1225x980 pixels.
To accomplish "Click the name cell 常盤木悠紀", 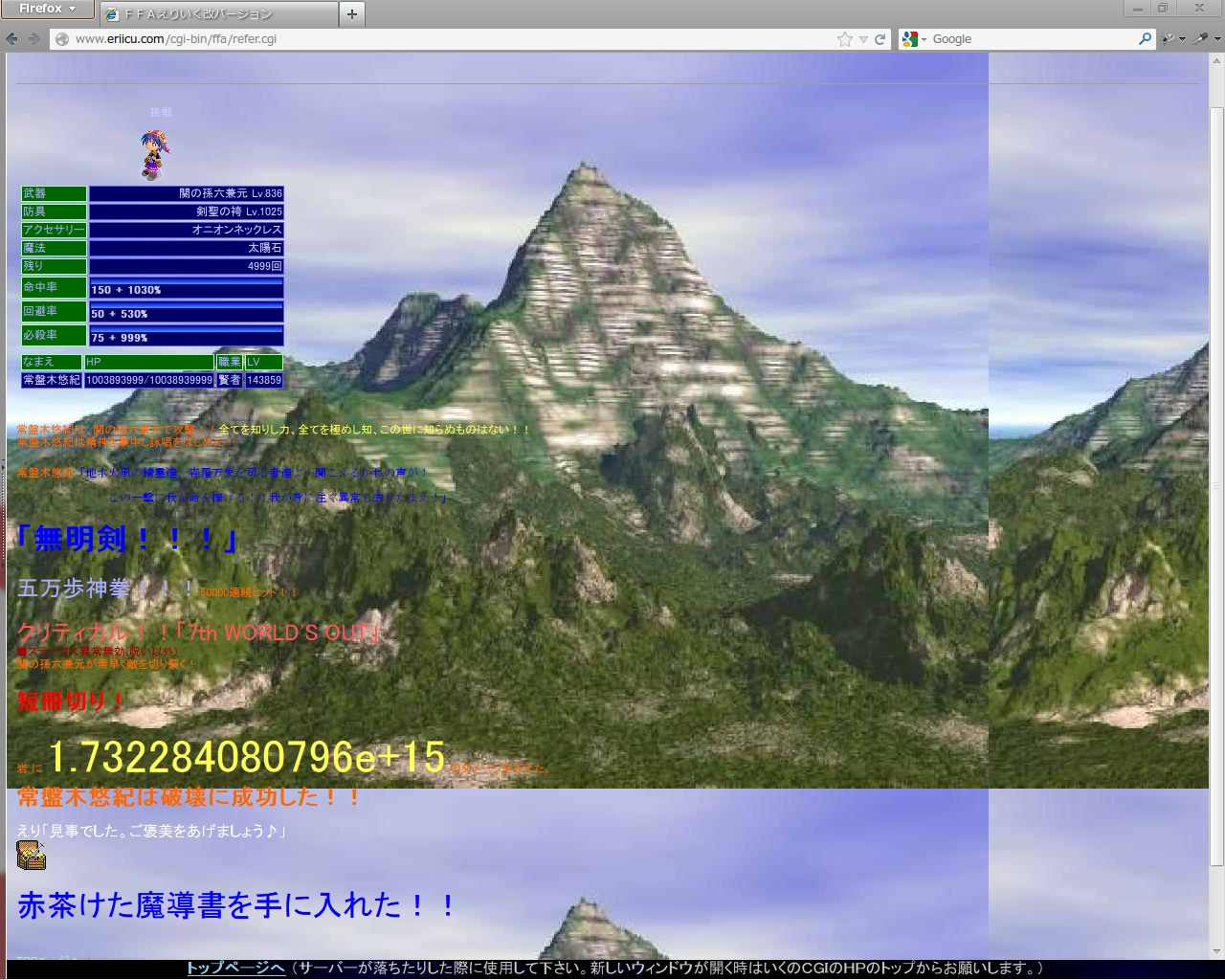I will (52, 380).
